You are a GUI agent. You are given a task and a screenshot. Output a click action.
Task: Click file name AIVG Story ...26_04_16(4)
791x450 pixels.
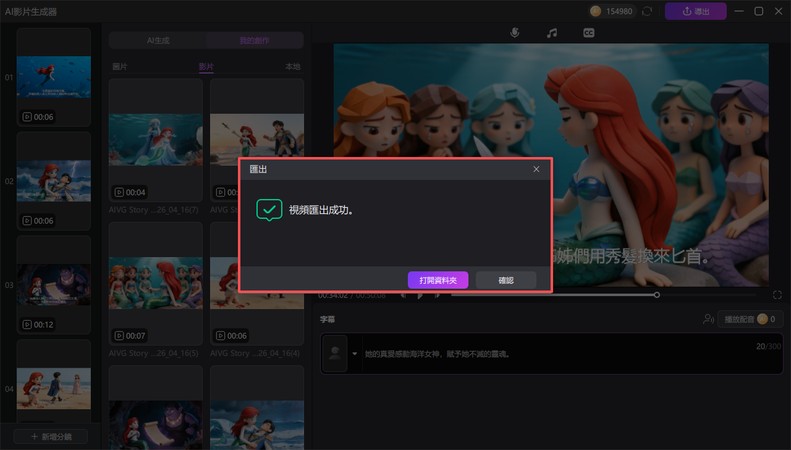[255, 353]
